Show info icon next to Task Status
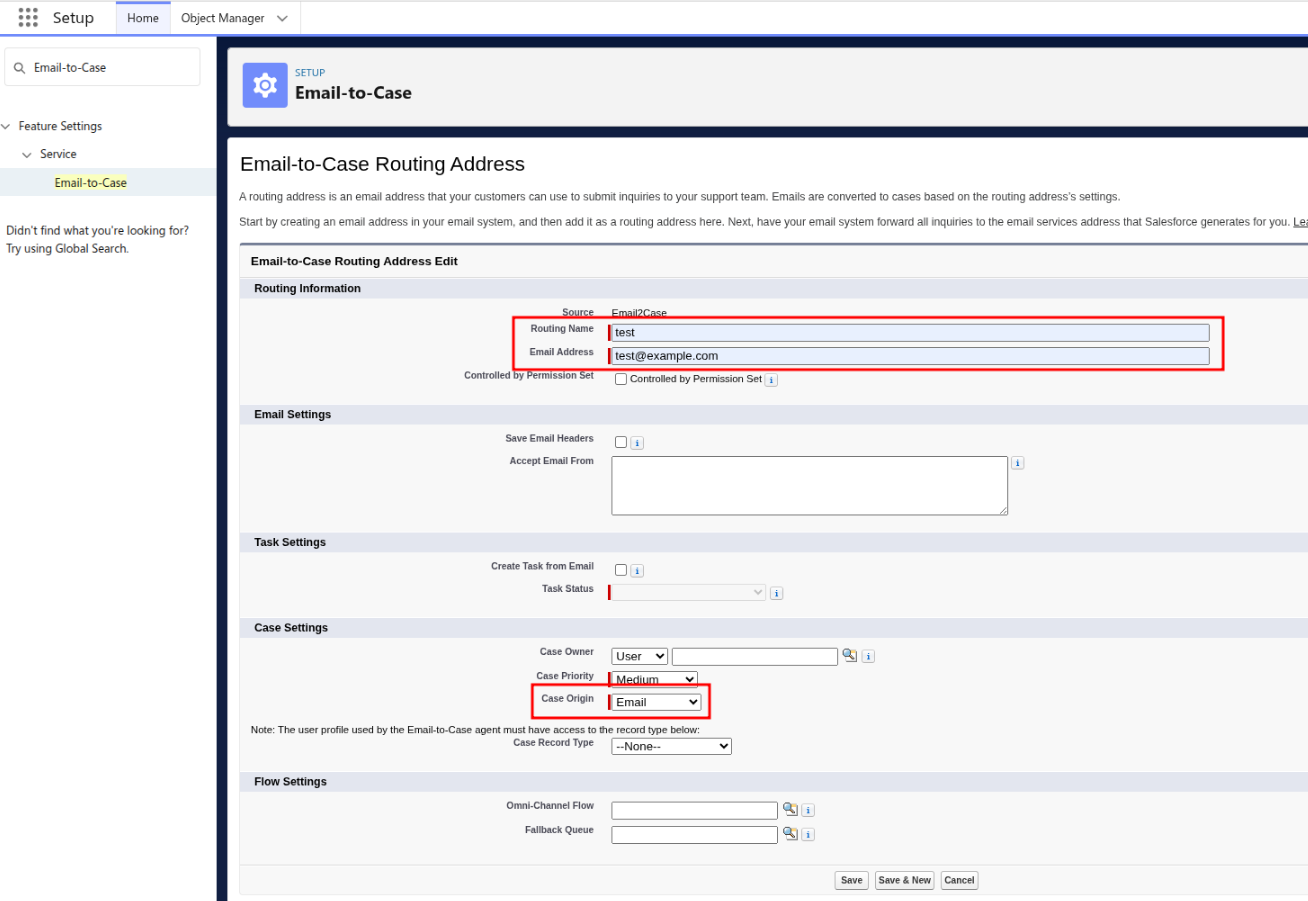The height and width of the screenshot is (901, 1308). (776, 593)
